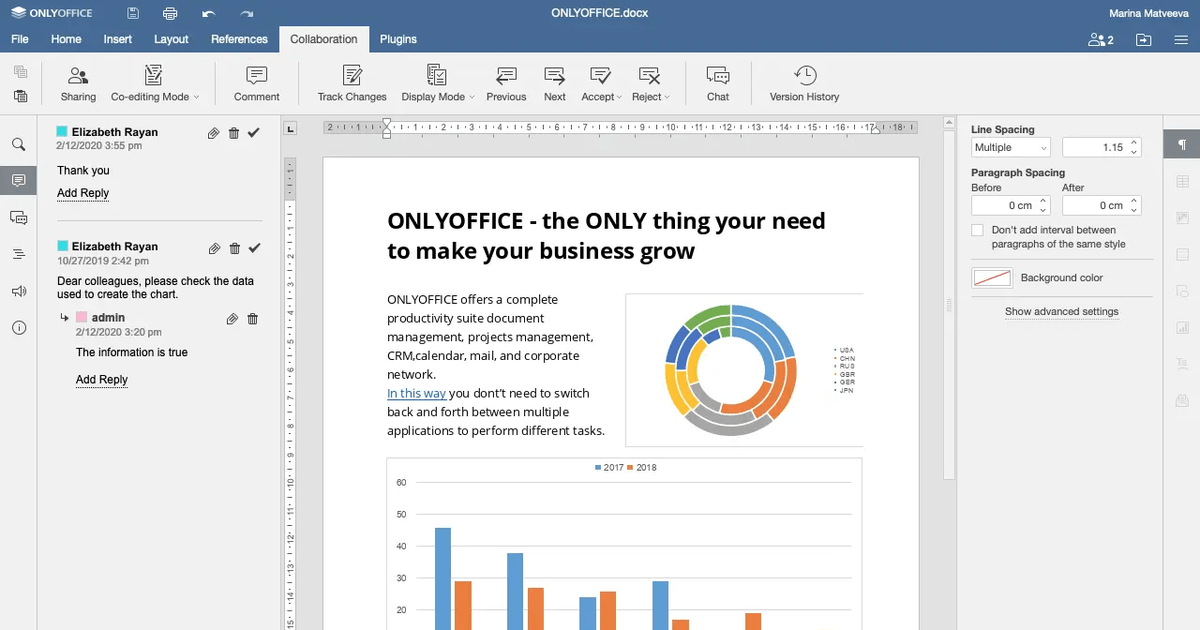Screen dimensions: 1200x630
Task: Click the view settings hamburger icon
Action: (1181, 40)
